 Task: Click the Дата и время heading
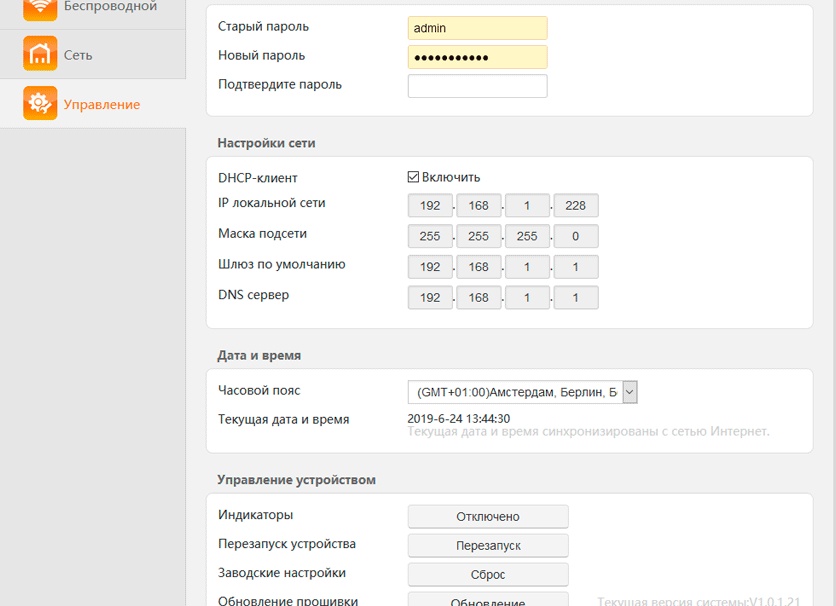point(259,355)
